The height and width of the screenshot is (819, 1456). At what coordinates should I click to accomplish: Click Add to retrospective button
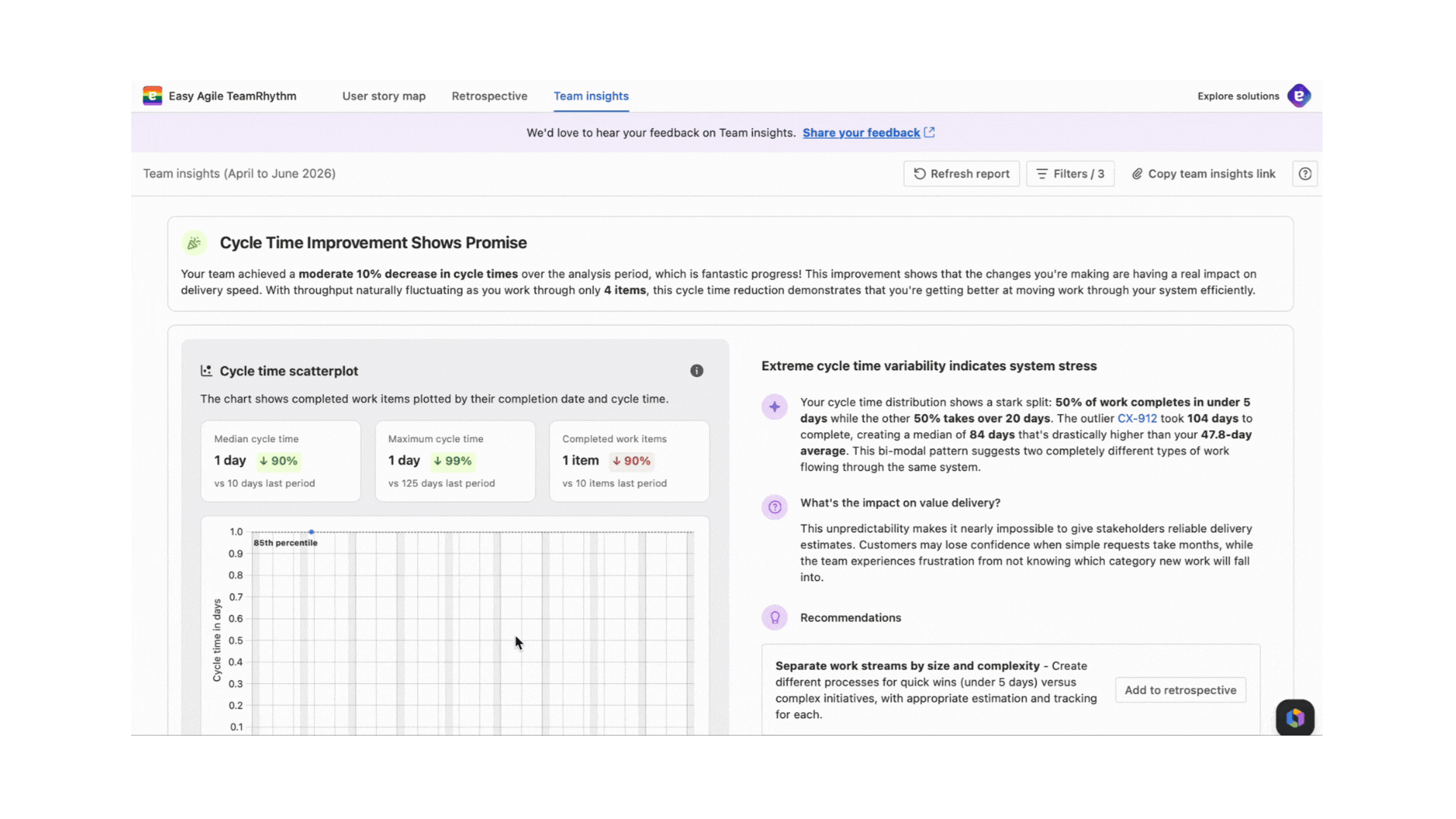pos(1180,690)
